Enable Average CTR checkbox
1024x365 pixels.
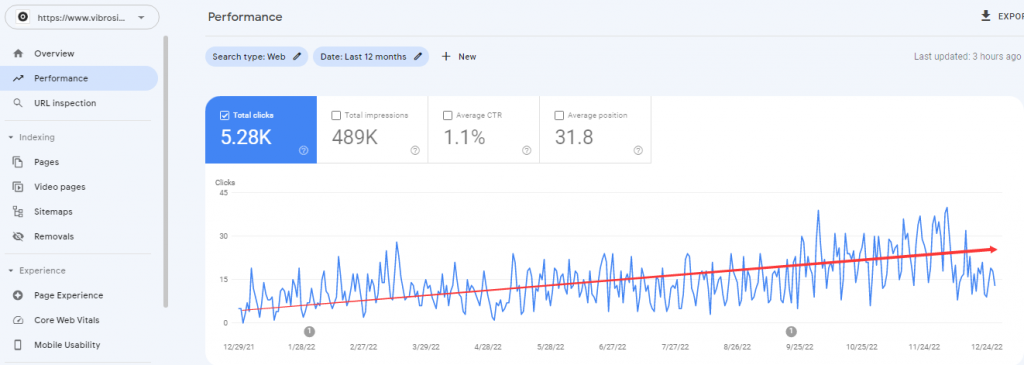(447, 116)
